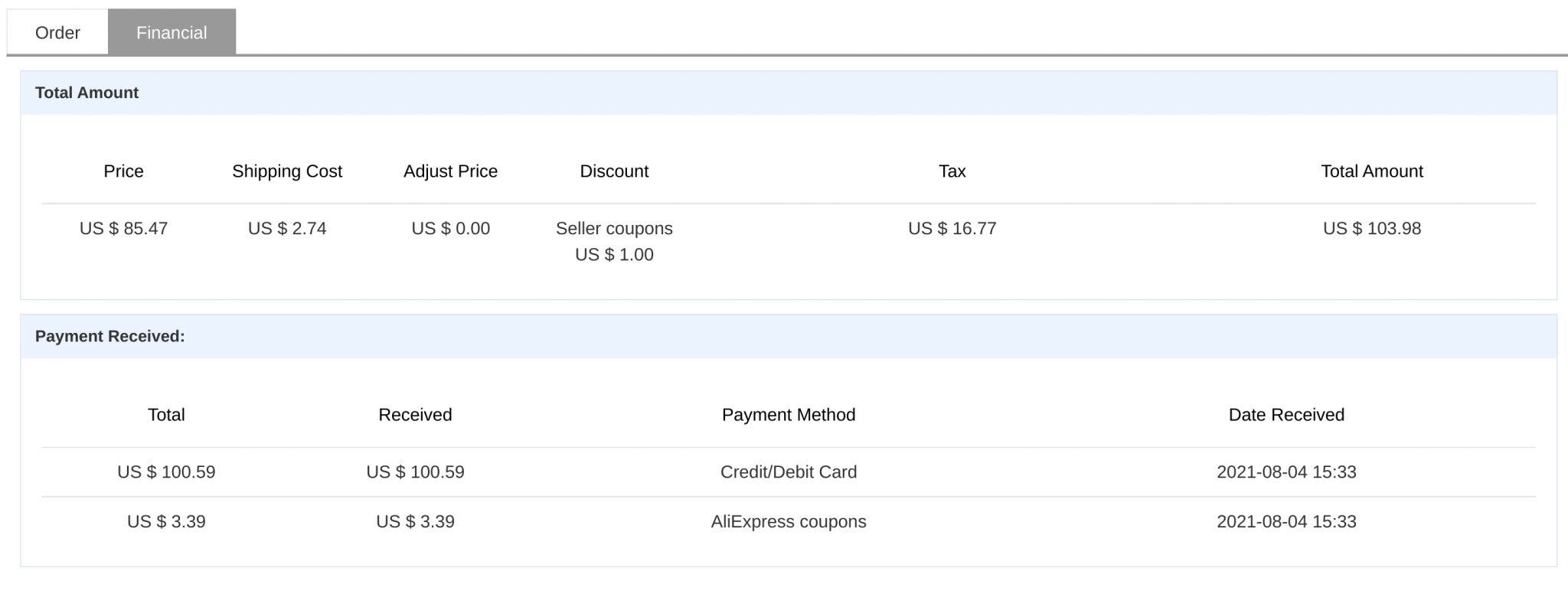The image size is (1568, 607).
Task: Select the US $ 16.77 tax value
Action: coord(952,228)
